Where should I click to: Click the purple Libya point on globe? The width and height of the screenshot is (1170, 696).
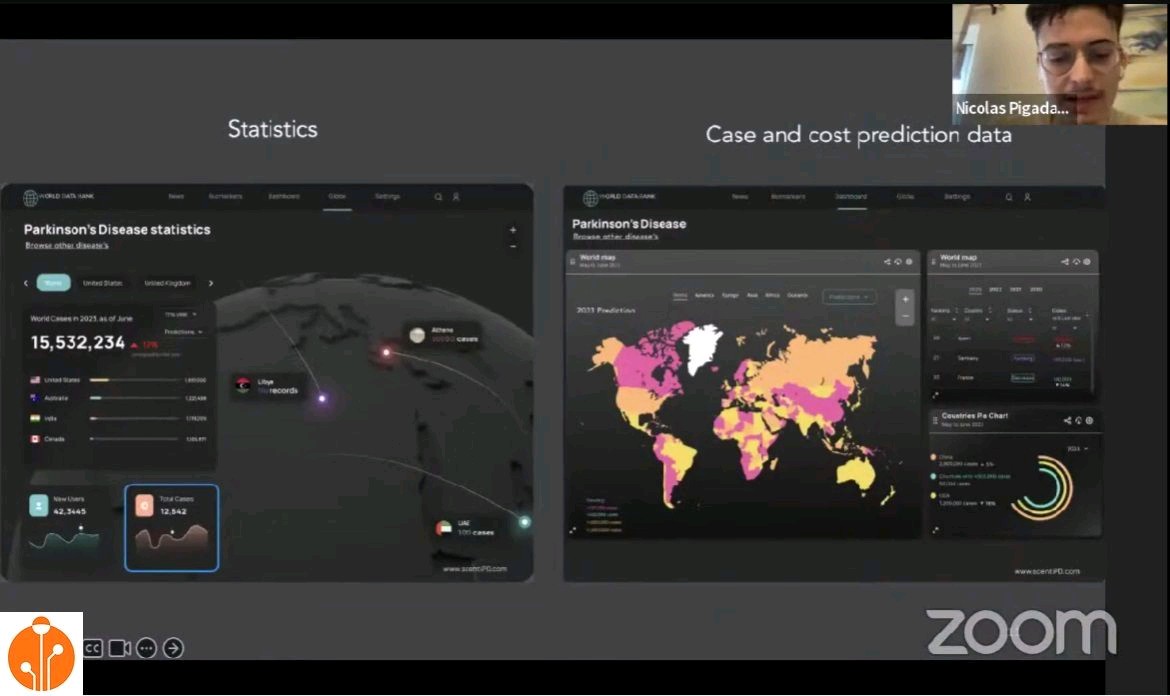[x=322, y=398]
